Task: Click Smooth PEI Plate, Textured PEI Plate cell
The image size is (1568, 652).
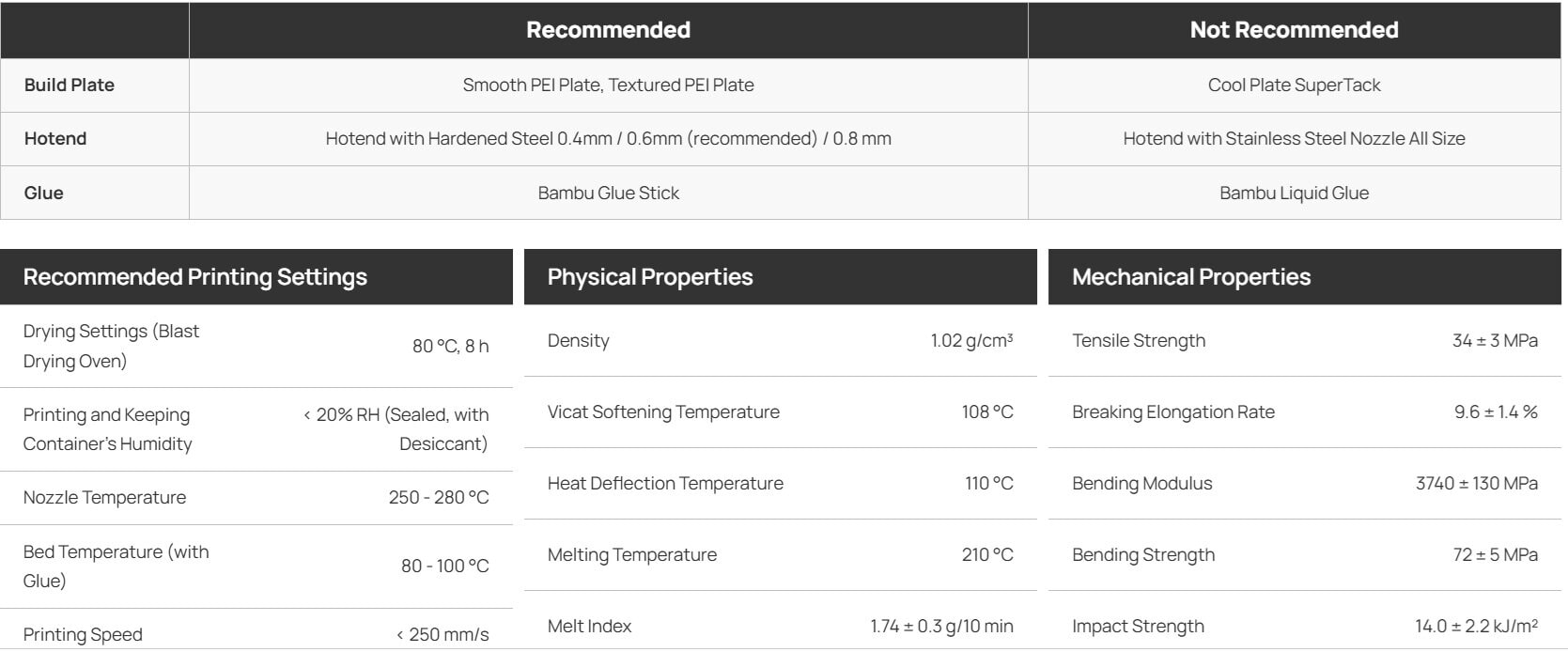Action: tap(608, 85)
